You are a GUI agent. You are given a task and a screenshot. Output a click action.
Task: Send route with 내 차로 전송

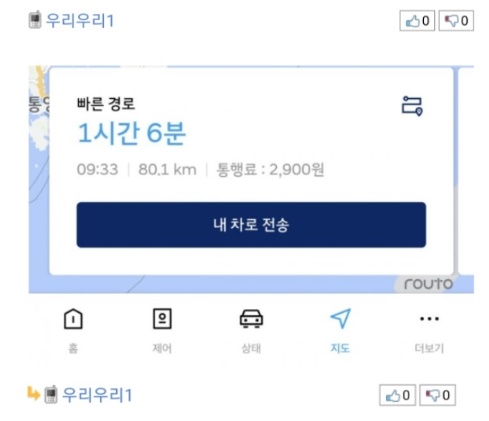[x=251, y=225]
